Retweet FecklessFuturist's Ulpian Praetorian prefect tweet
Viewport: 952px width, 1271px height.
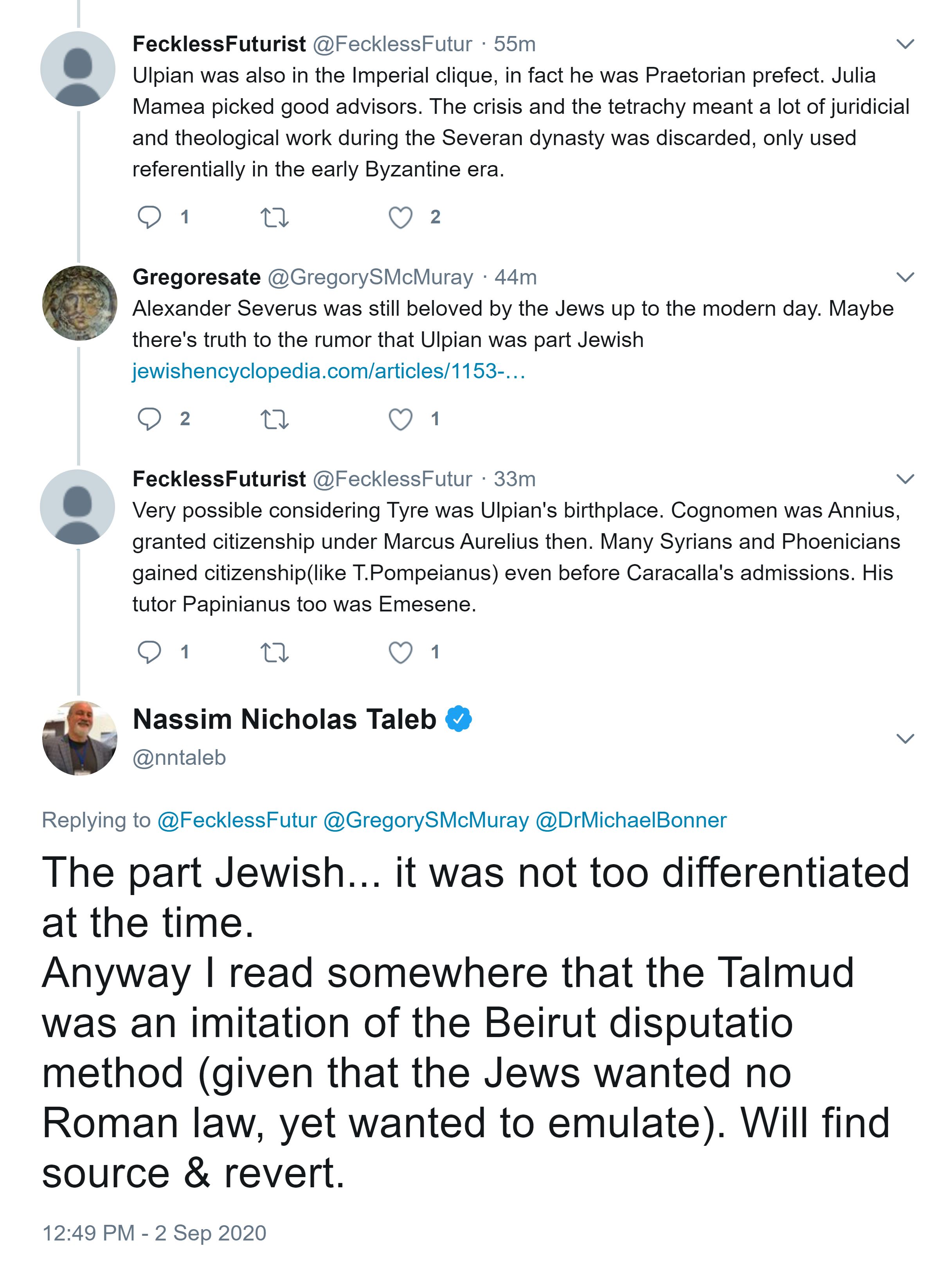274,218
